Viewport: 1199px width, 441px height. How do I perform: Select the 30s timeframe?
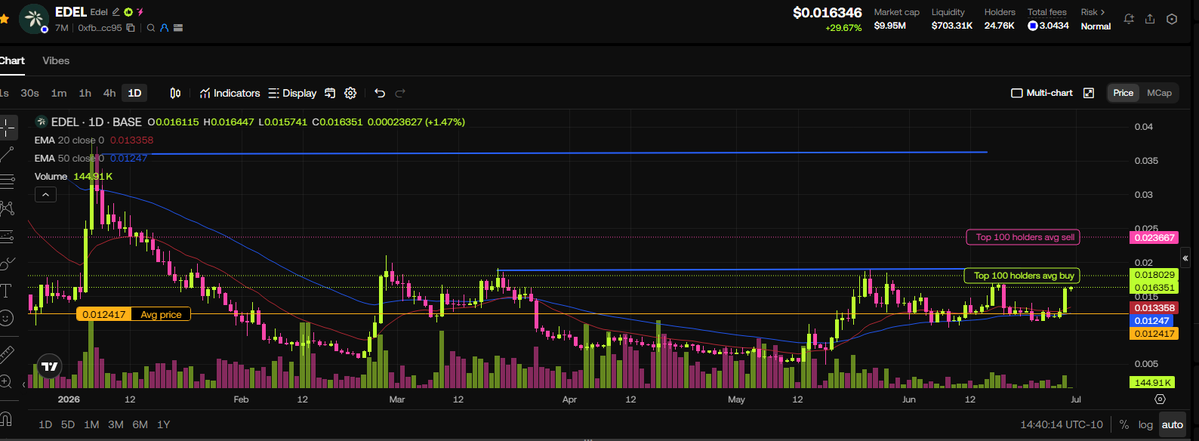[30, 93]
